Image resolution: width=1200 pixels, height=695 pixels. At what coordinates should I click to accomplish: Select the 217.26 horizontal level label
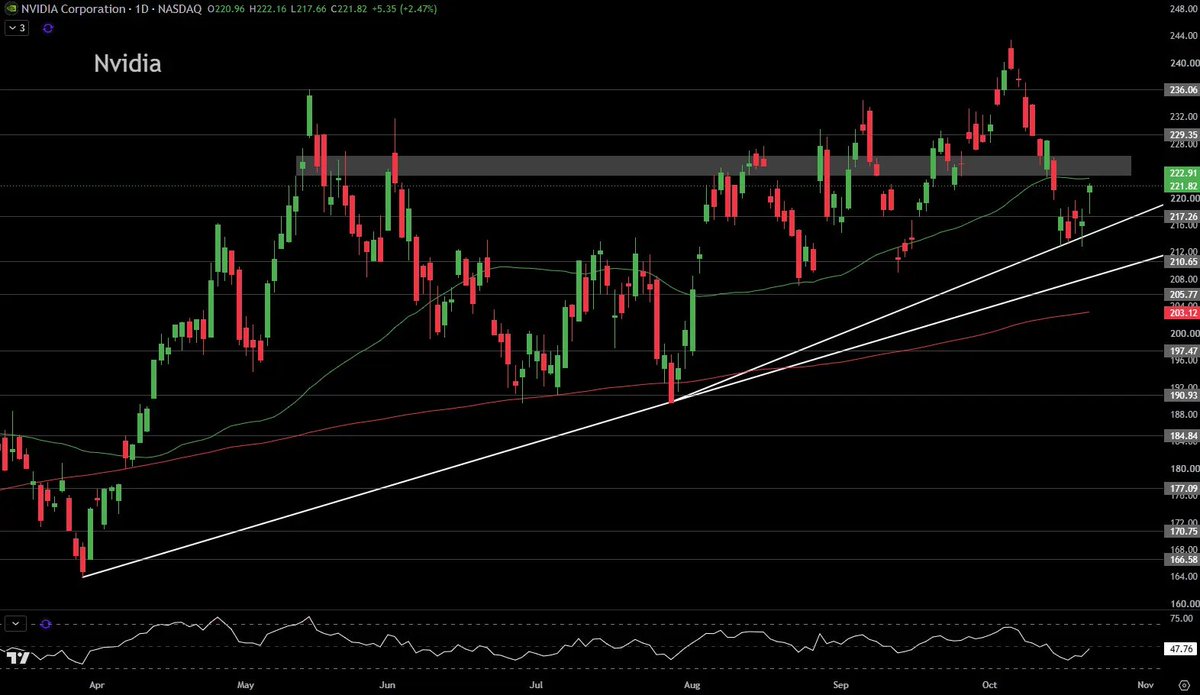(x=1182, y=216)
